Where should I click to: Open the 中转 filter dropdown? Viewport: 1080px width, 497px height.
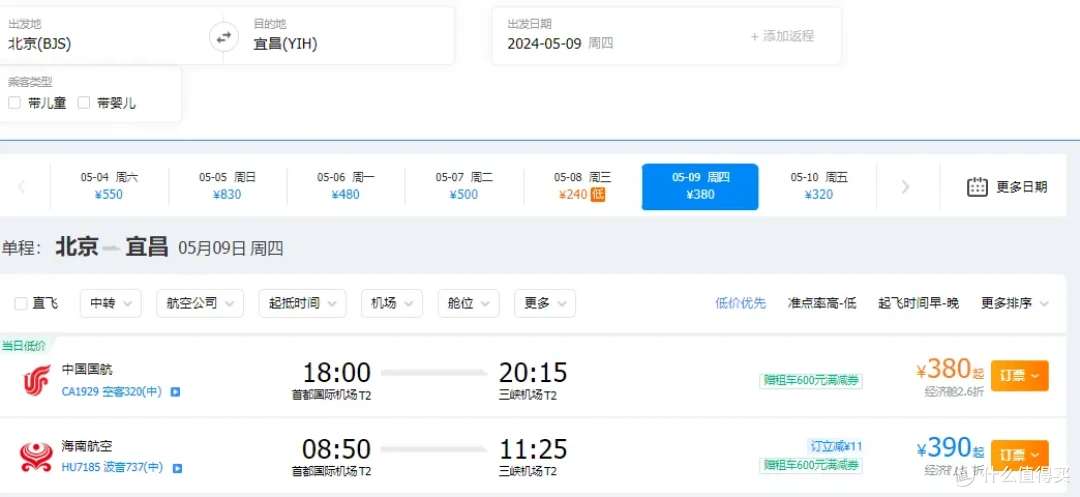111,303
